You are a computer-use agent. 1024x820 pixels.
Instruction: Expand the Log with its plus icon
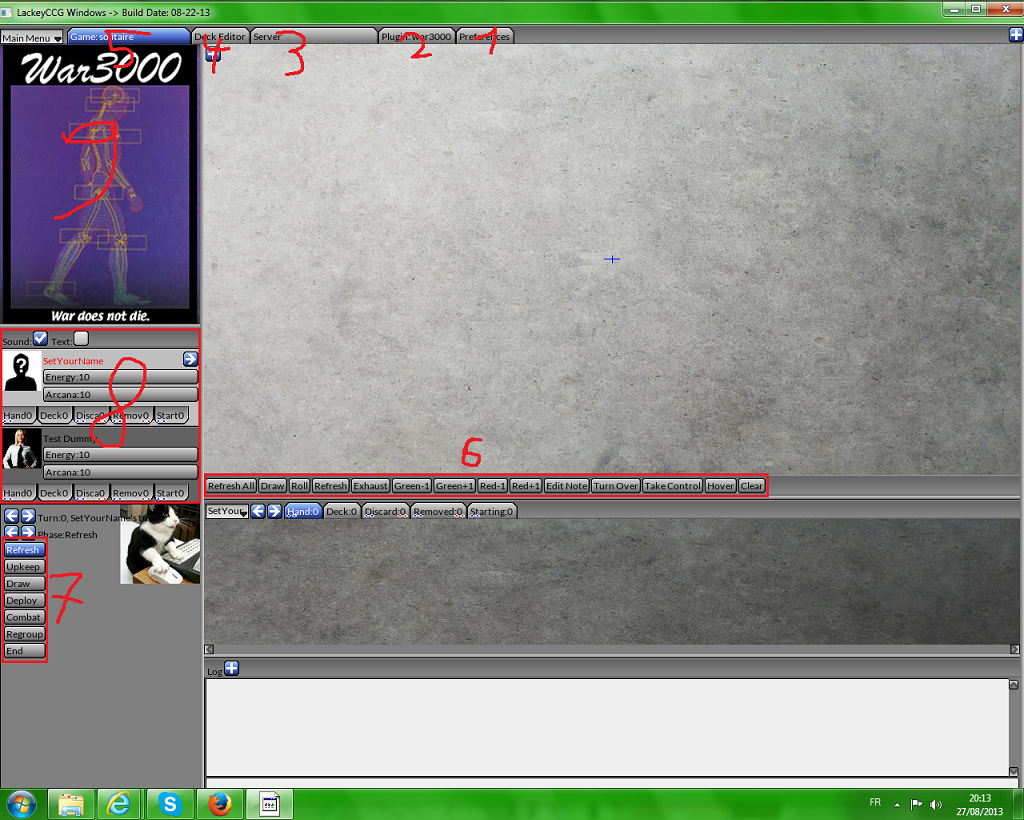coord(232,669)
